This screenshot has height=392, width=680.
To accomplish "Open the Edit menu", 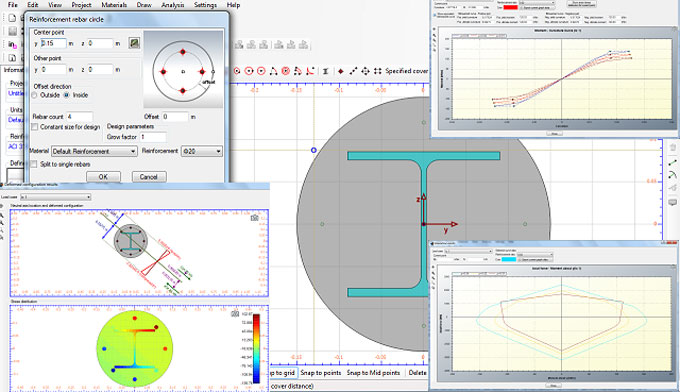I will (x=33, y=5).
